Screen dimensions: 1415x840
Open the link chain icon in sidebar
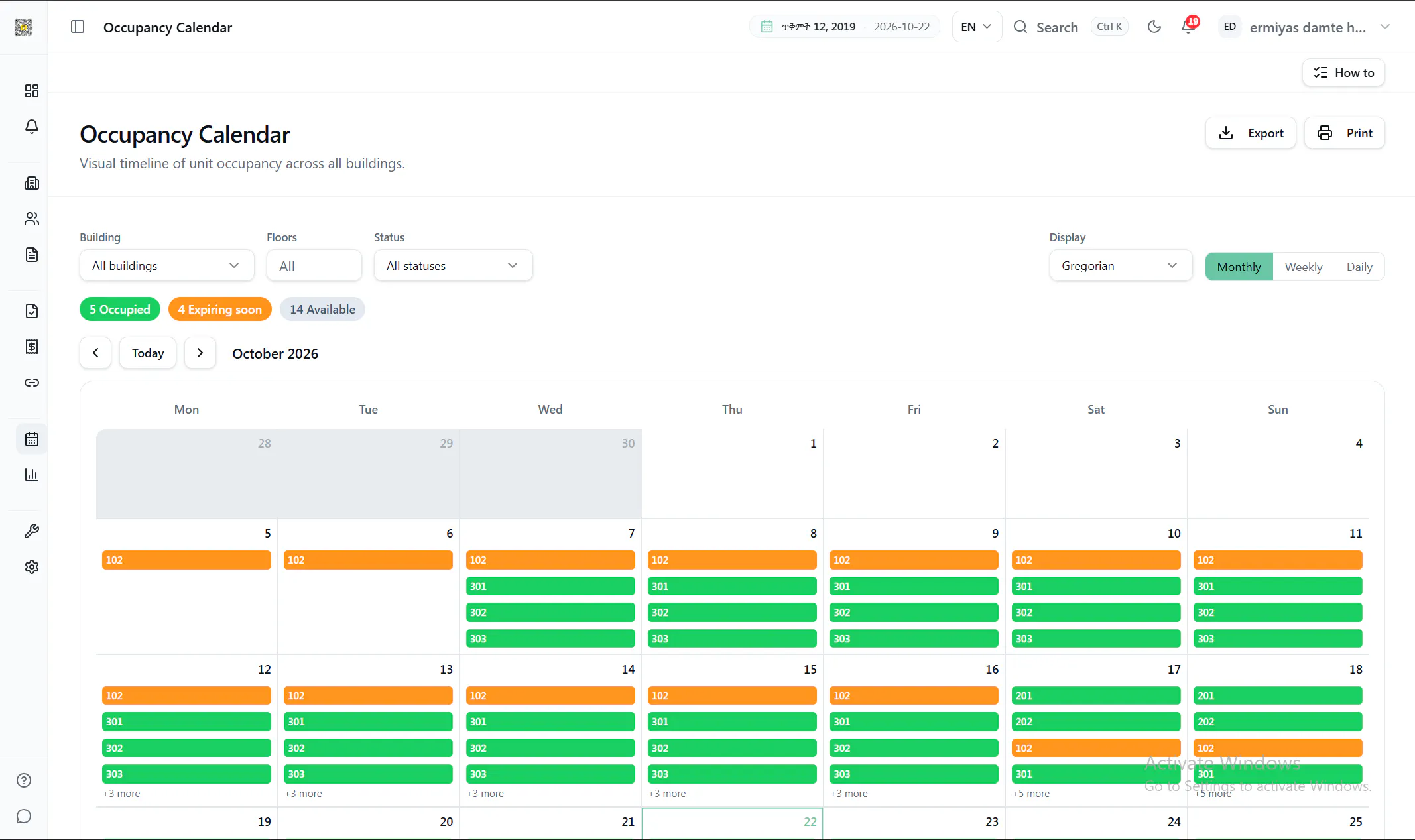[x=31, y=383]
